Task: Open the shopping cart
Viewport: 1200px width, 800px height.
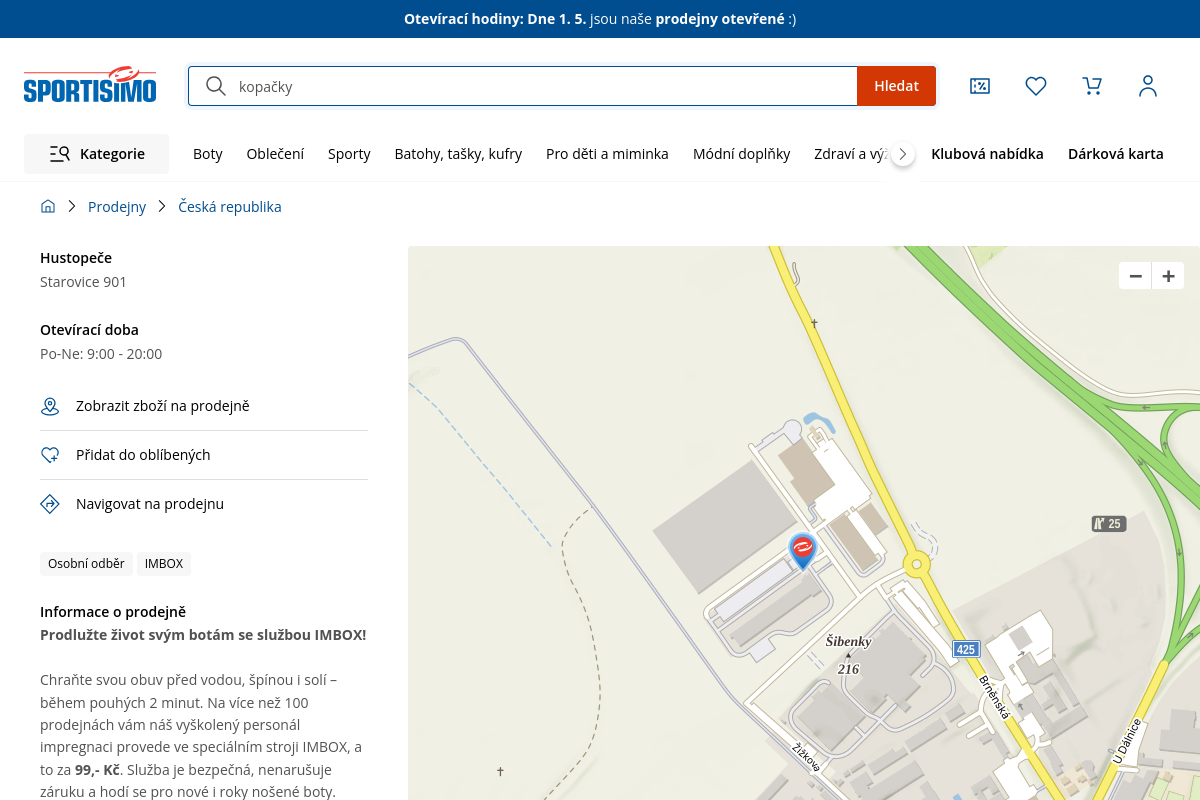Action: click(x=1092, y=86)
